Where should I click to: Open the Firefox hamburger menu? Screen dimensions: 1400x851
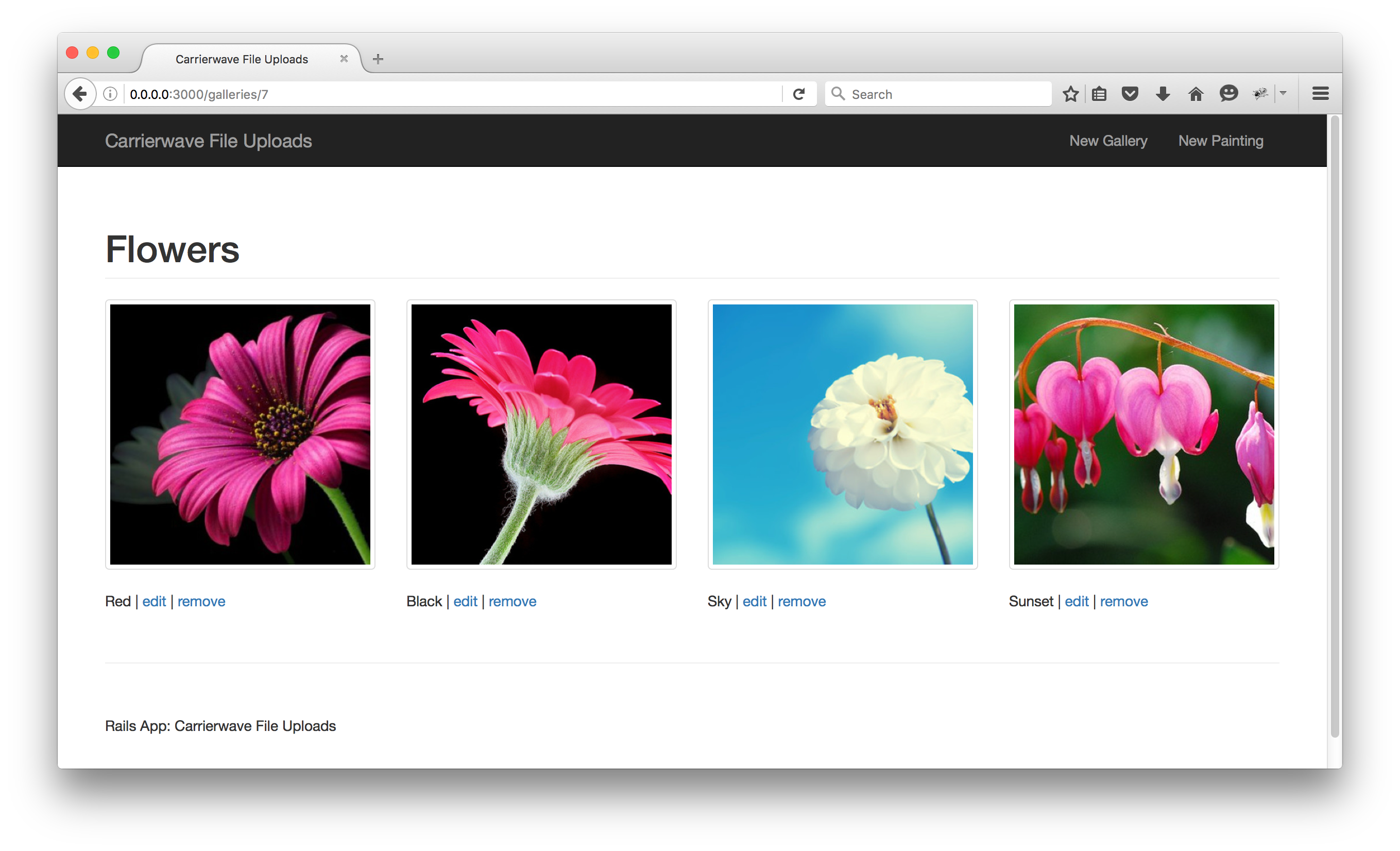1321,94
